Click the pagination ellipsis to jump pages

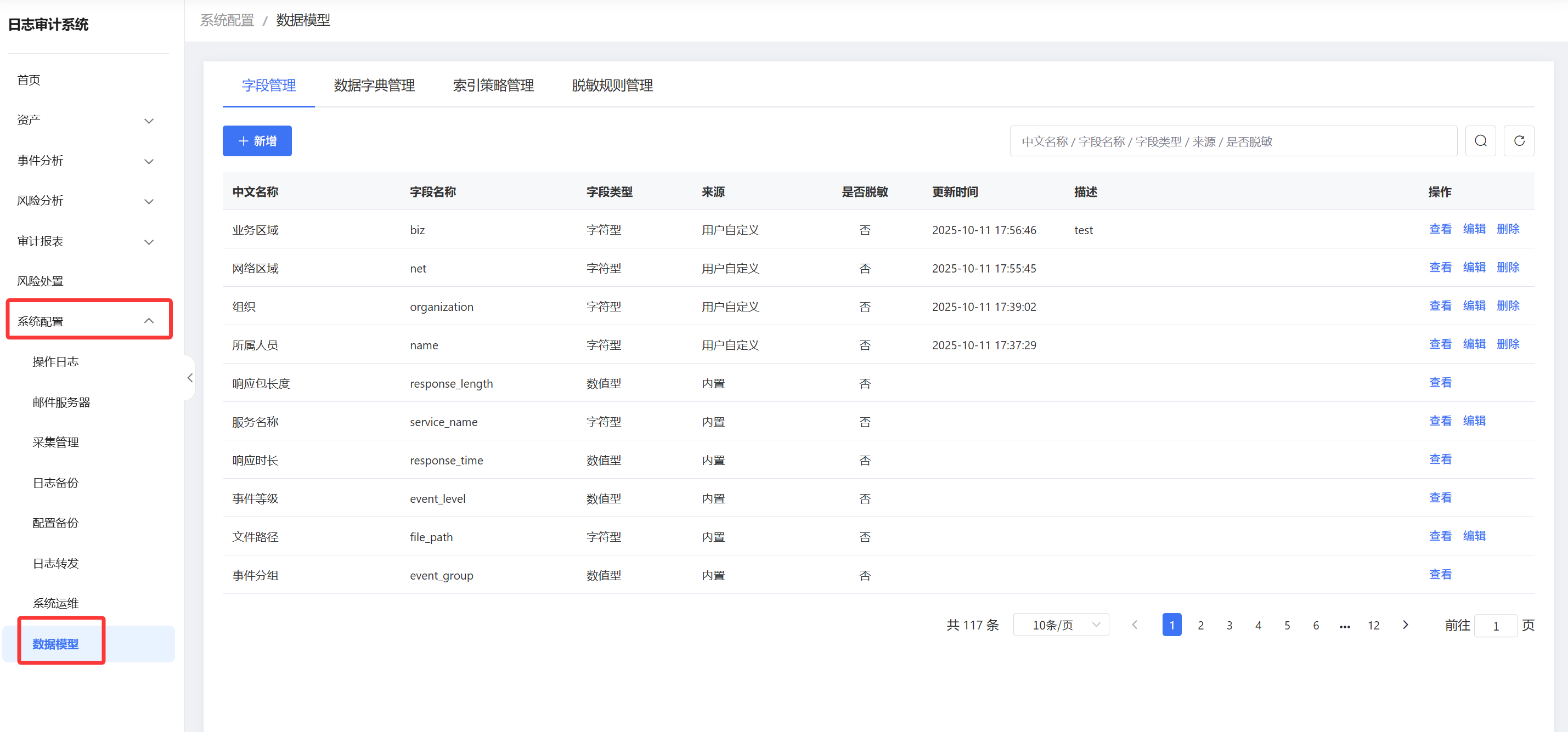[x=1345, y=626]
